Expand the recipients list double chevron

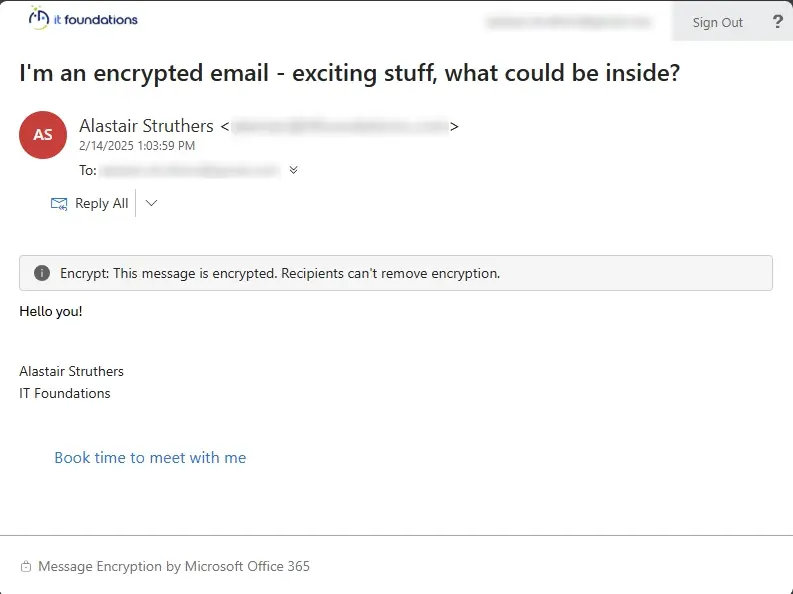point(293,170)
